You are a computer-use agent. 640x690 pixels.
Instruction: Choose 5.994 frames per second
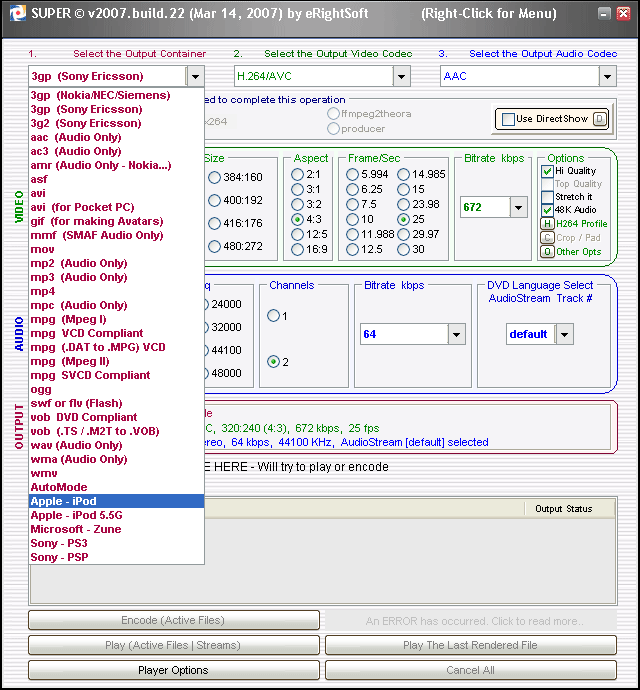pyautogui.click(x=352, y=175)
